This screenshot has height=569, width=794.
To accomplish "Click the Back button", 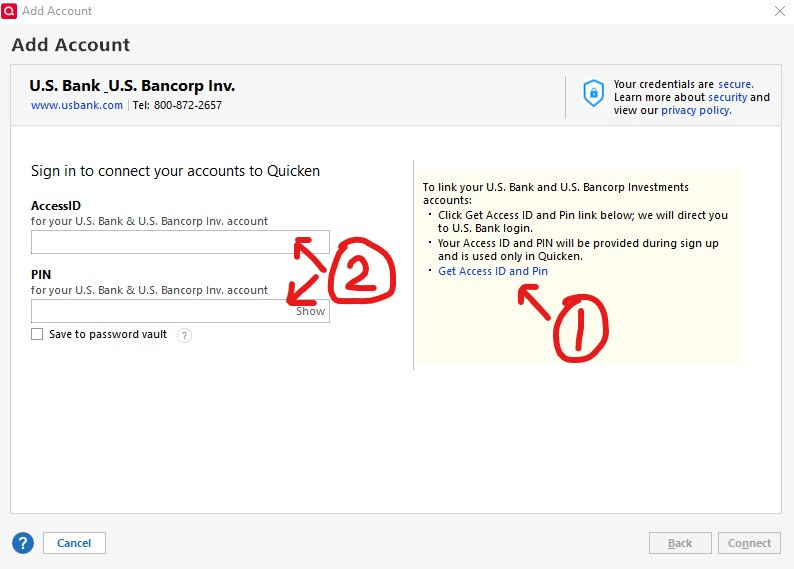I will [x=680, y=543].
